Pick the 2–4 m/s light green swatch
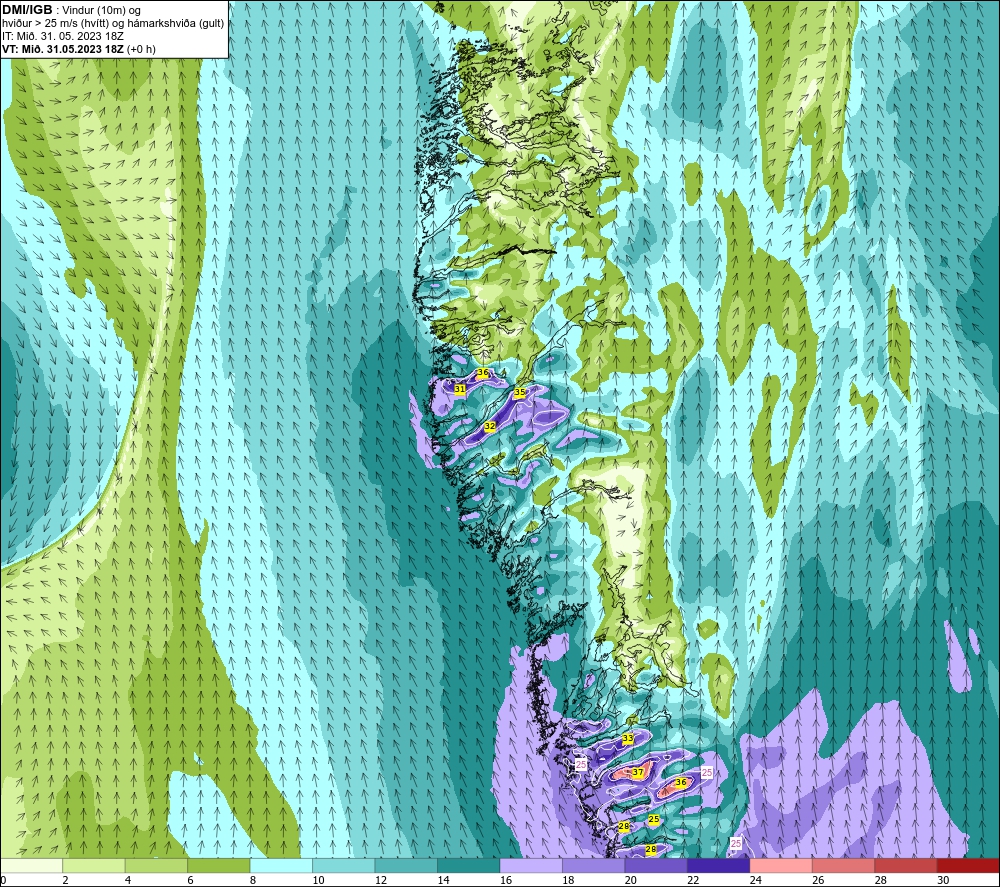The image size is (1000, 887). [94, 865]
